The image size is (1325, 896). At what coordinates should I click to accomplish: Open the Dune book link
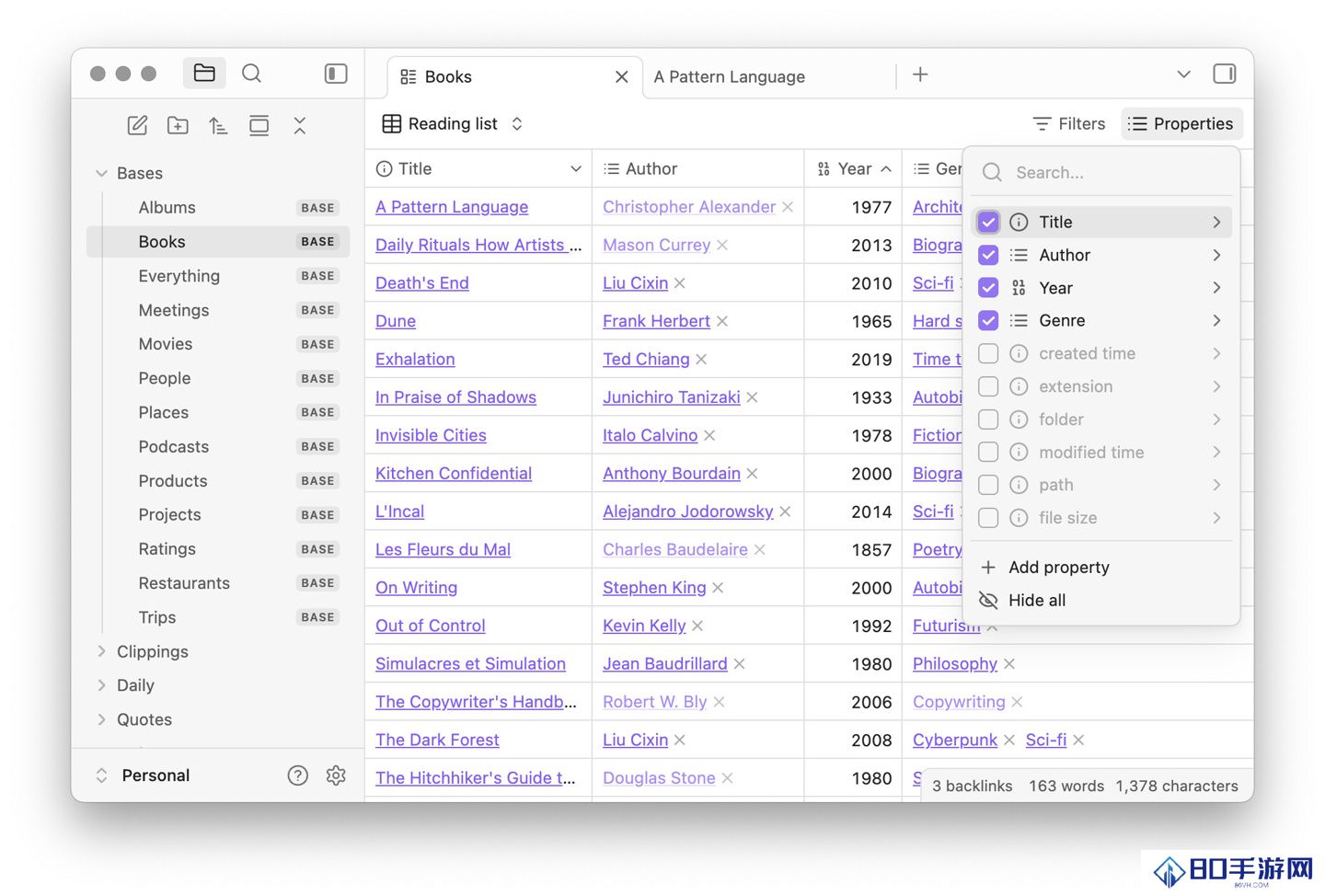[396, 321]
